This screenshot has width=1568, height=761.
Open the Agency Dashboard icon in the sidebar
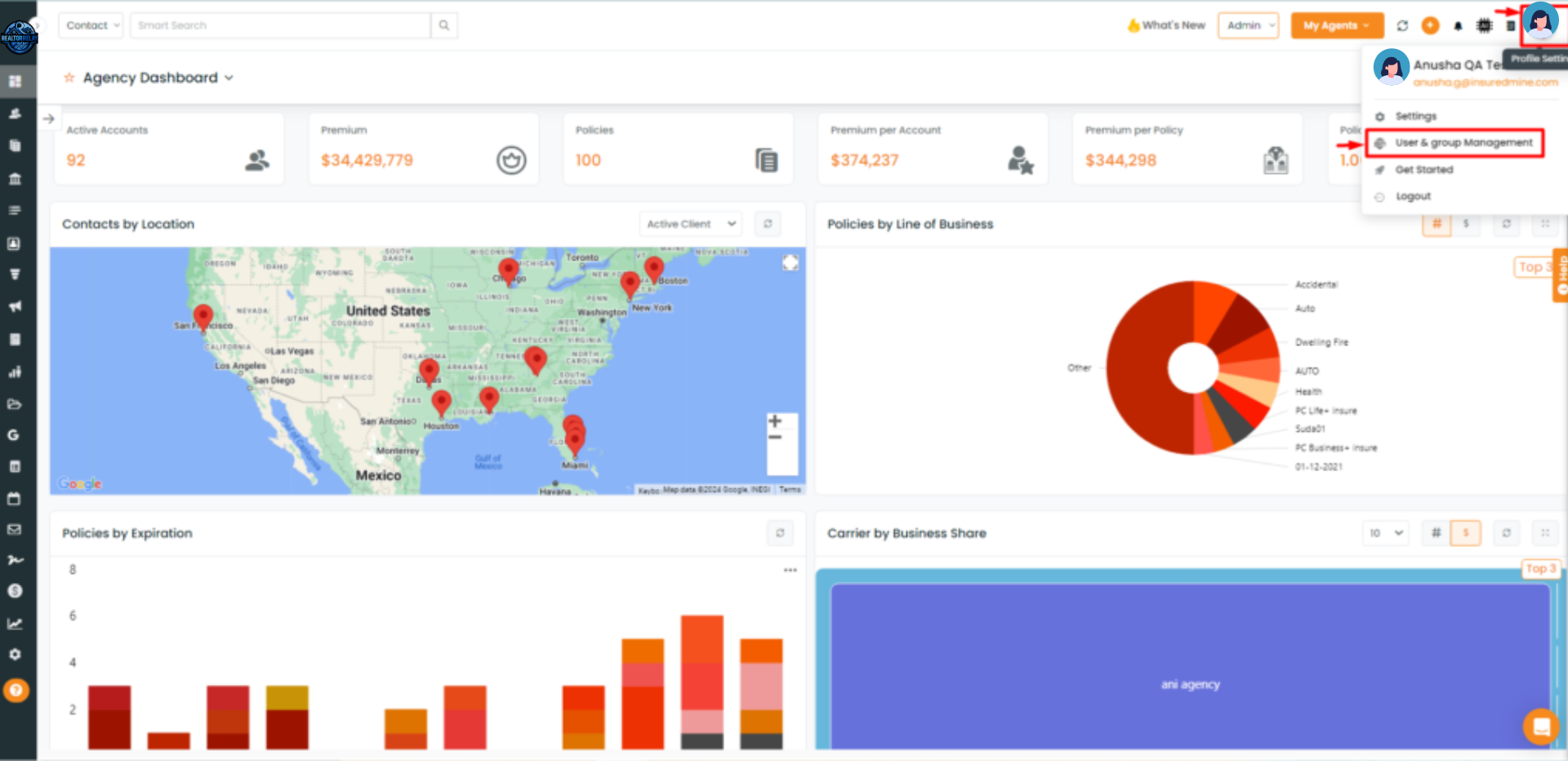[x=15, y=81]
